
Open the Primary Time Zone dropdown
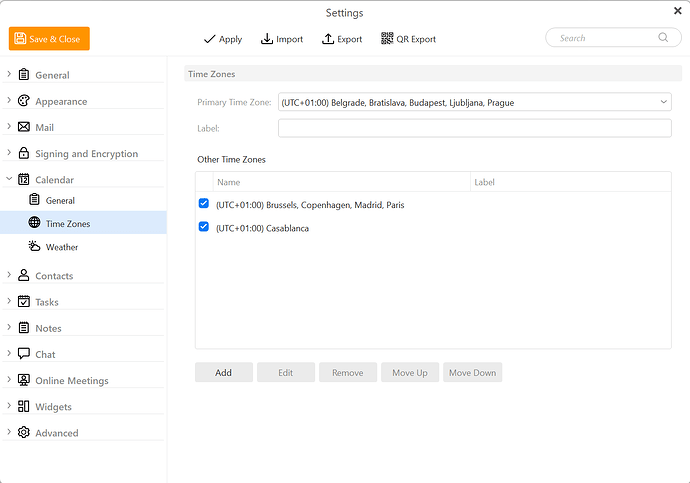(664, 102)
